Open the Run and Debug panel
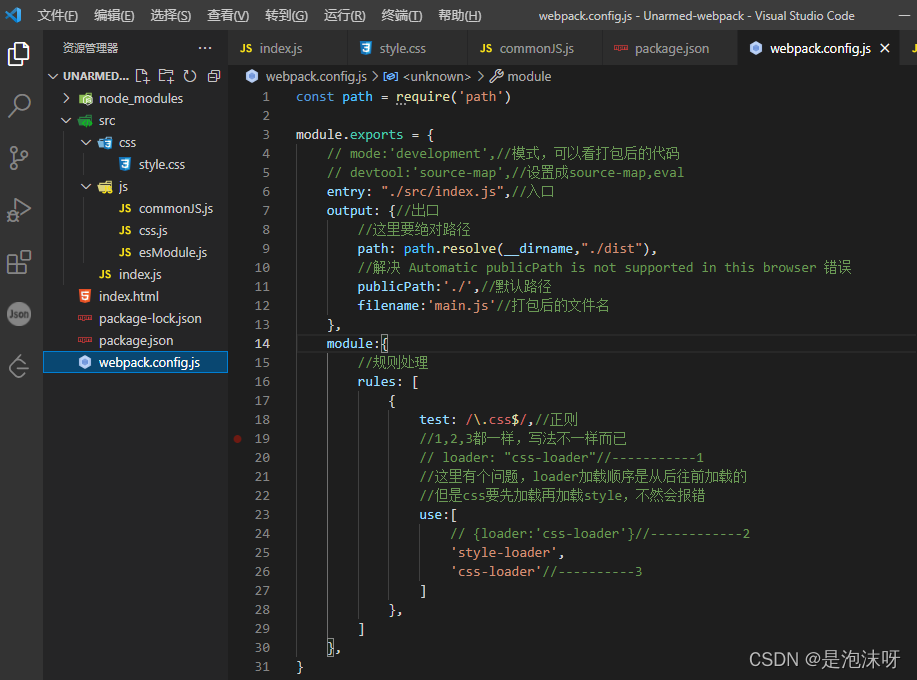 (x=20, y=210)
